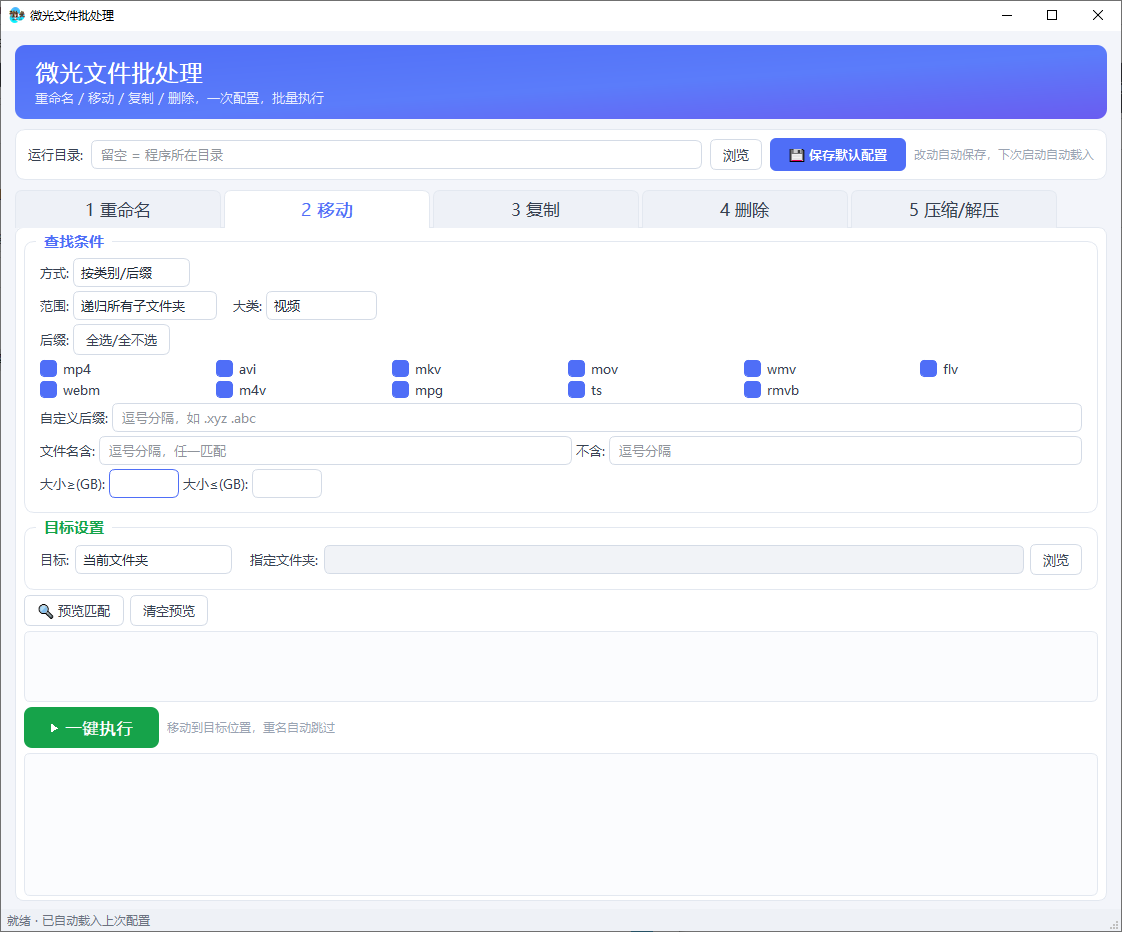Expand the 目标 dropdown showing 当前文件夹

click(154, 560)
